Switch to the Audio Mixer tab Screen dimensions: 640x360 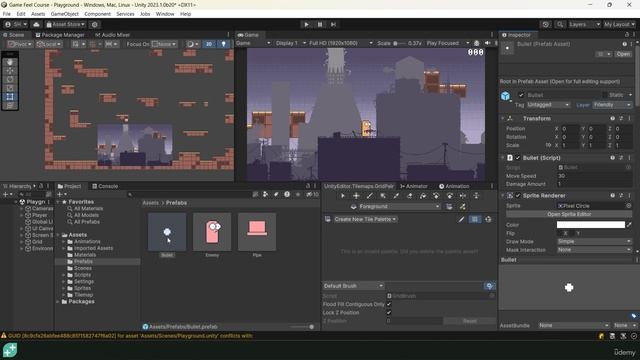pos(112,35)
